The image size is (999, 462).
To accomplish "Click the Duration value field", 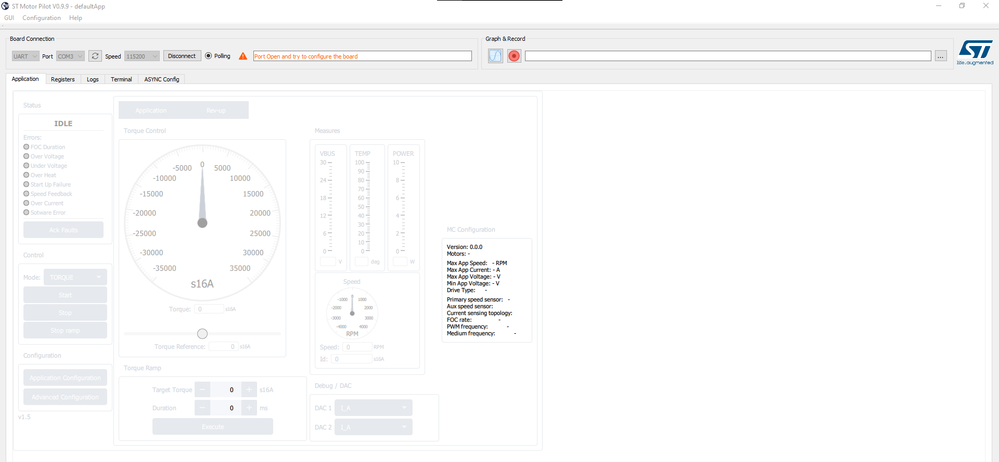I will click(x=226, y=407).
